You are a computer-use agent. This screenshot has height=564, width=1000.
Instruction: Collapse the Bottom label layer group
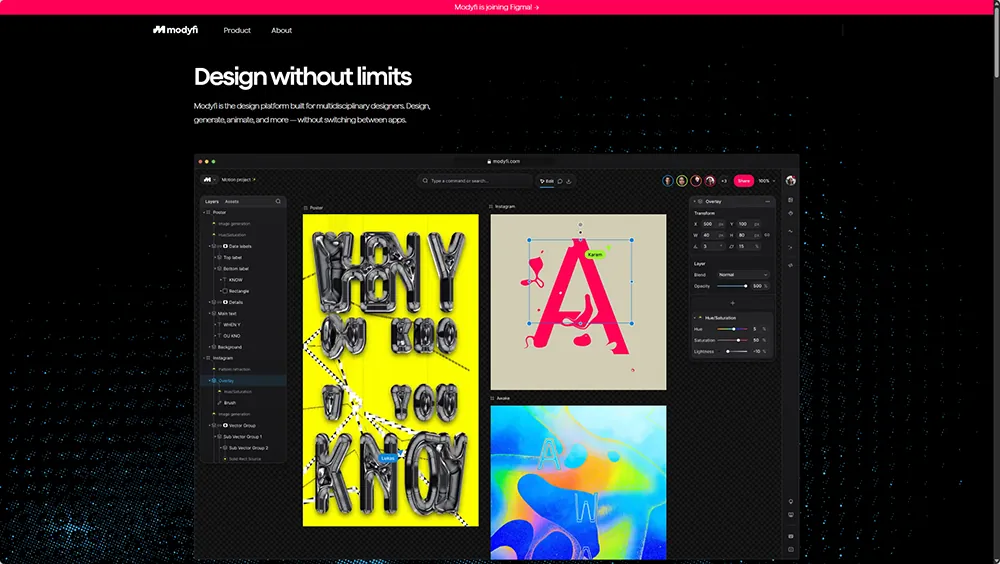click(215, 269)
